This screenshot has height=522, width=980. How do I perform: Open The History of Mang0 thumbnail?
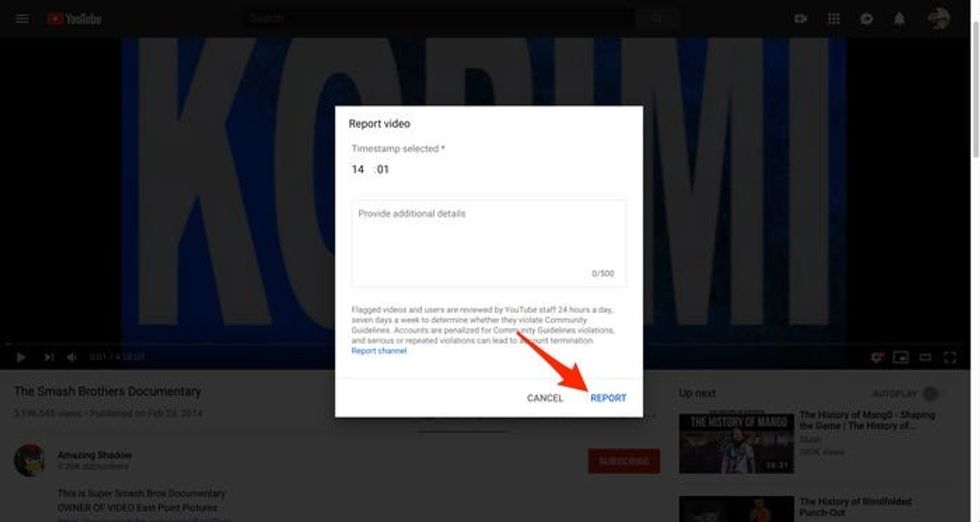point(736,441)
